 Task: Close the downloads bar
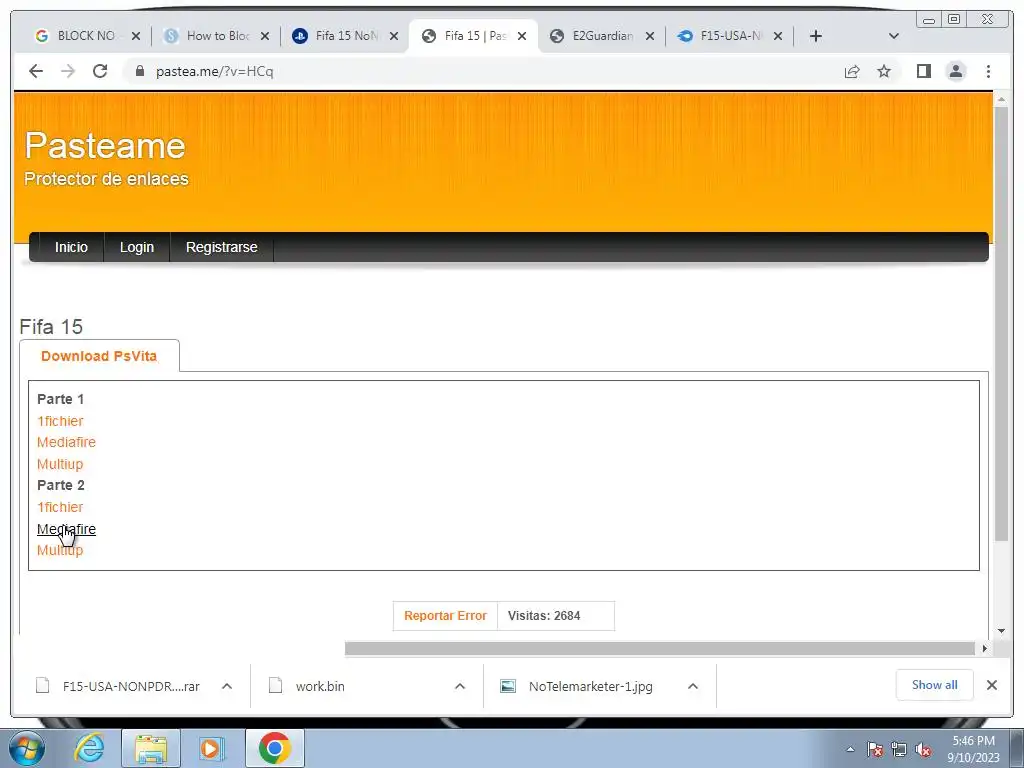[x=991, y=685]
